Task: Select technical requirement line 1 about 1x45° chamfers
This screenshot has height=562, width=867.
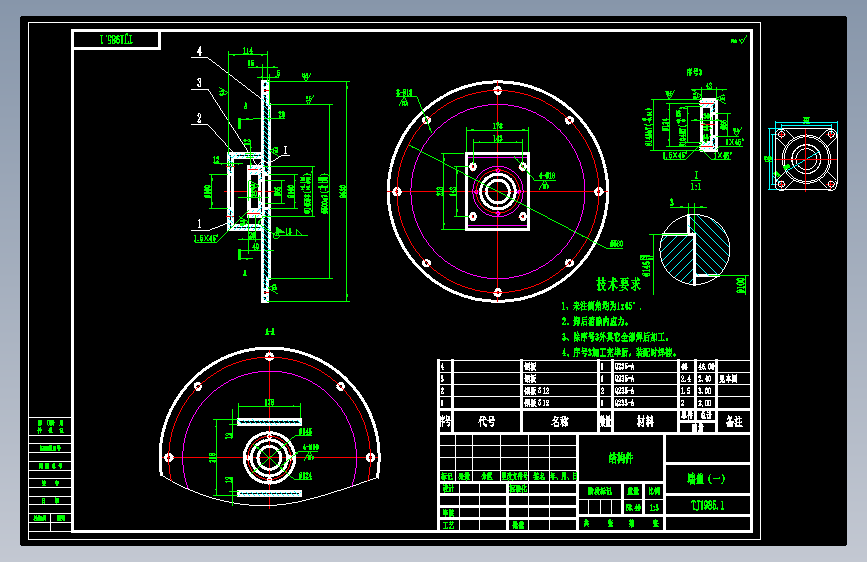Action: pyautogui.click(x=602, y=306)
